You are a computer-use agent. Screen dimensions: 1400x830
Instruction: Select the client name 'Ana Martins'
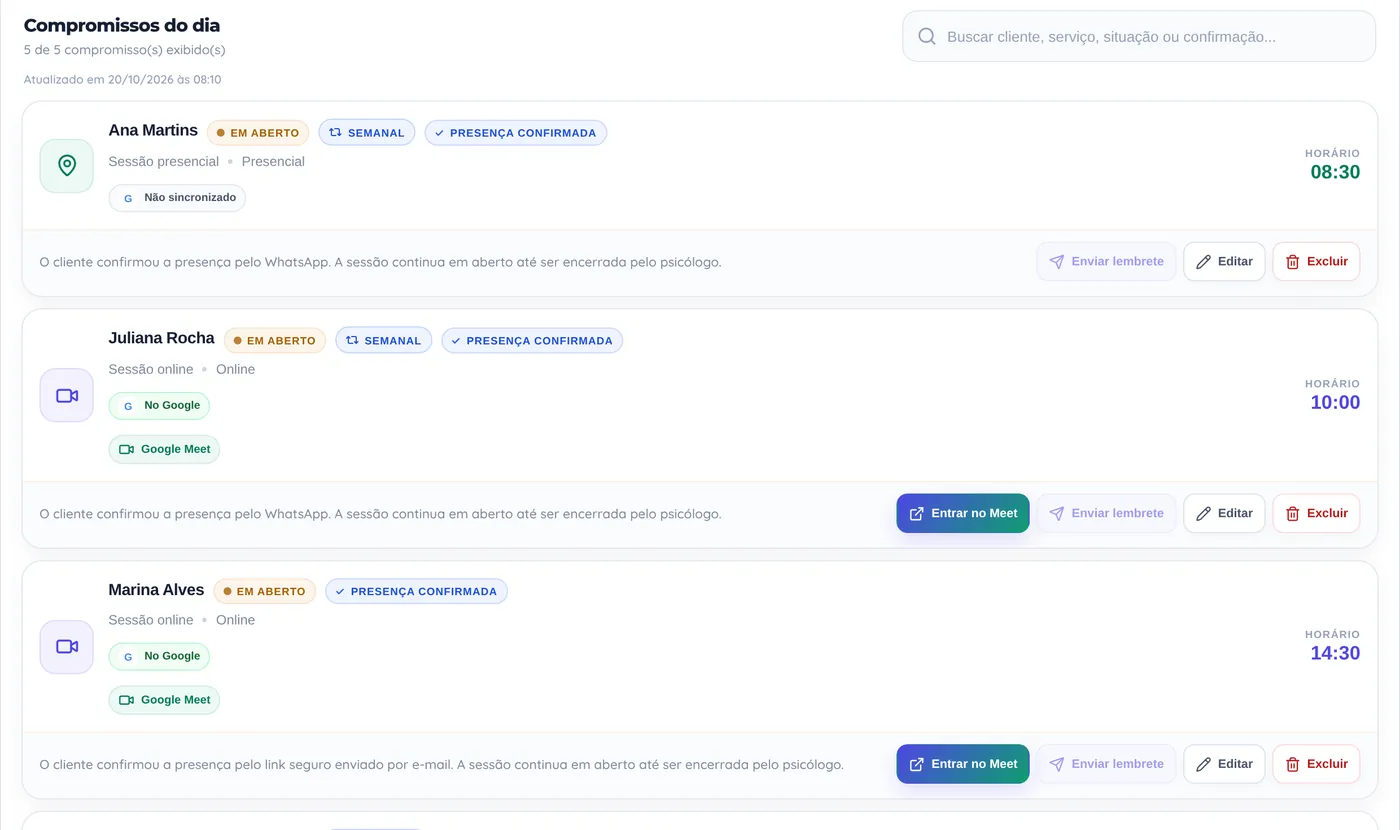click(x=153, y=130)
